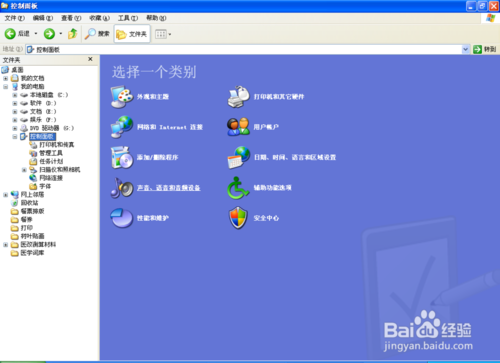
Task: Open Search (搜索) from the toolbar
Action: pos(97,34)
